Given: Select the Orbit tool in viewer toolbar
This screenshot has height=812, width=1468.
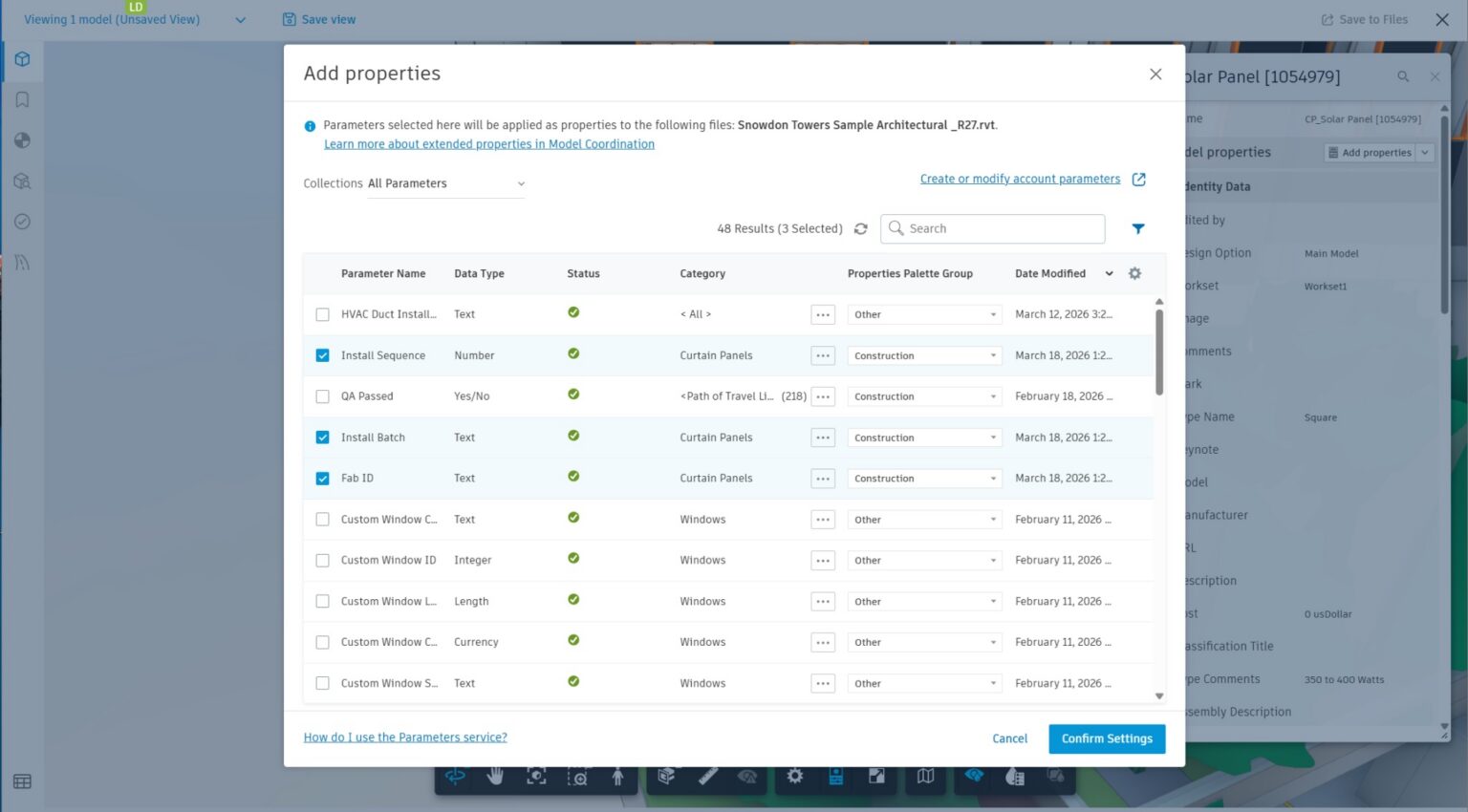Looking at the screenshot, I should pos(455,776).
